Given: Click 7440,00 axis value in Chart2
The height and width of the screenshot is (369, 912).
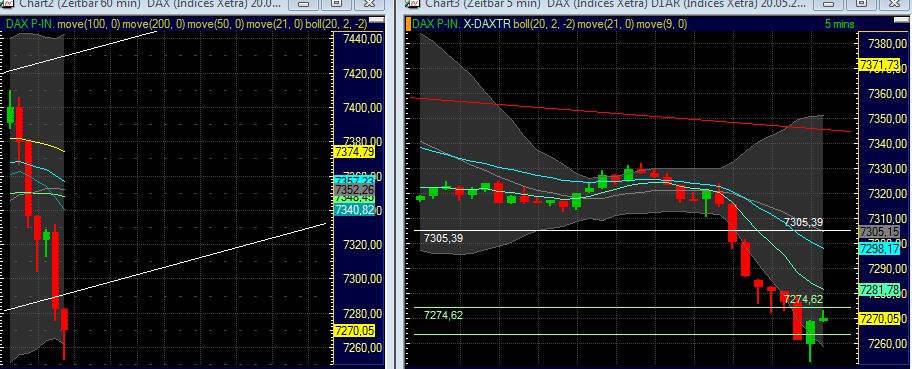Looking at the screenshot, I should [x=362, y=38].
